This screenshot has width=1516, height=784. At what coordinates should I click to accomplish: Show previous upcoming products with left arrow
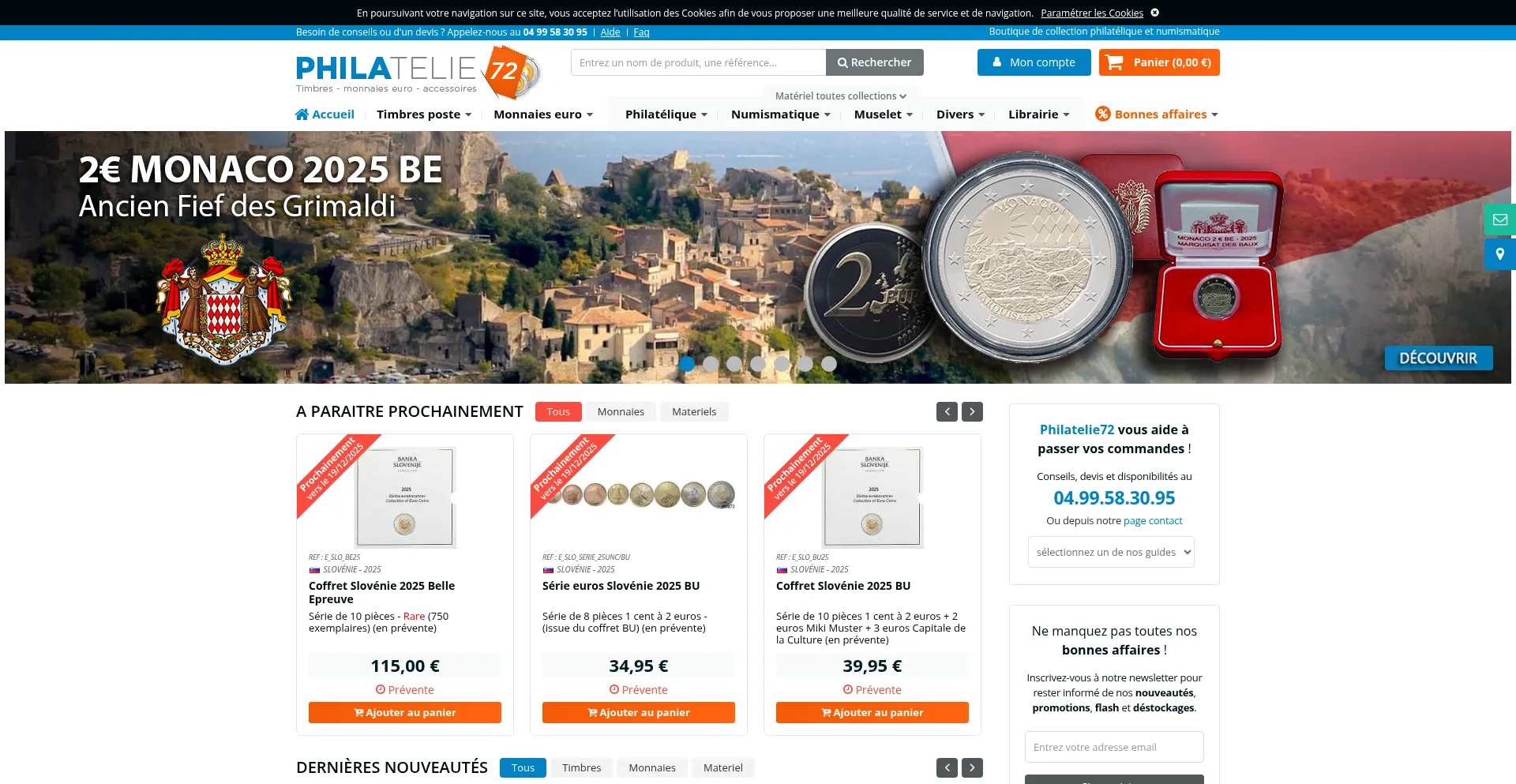(x=947, y=411)
